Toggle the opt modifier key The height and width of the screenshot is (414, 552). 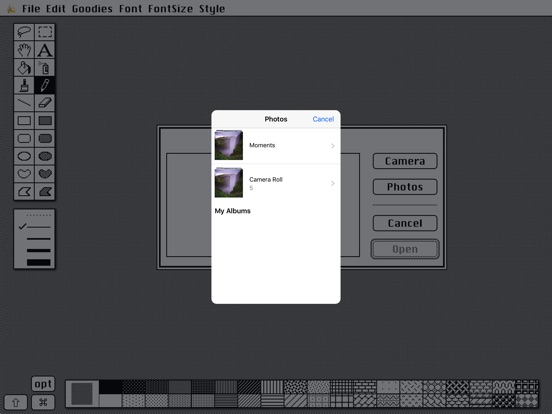(x=43, y=384)
